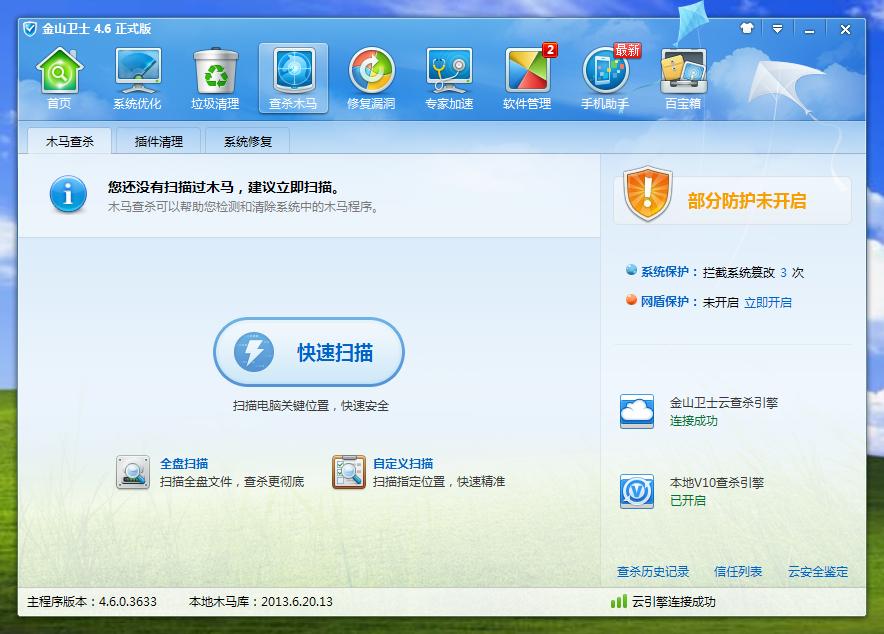
Task: Open 手机助手 phone assistant
Action: (x=605, y=78)
